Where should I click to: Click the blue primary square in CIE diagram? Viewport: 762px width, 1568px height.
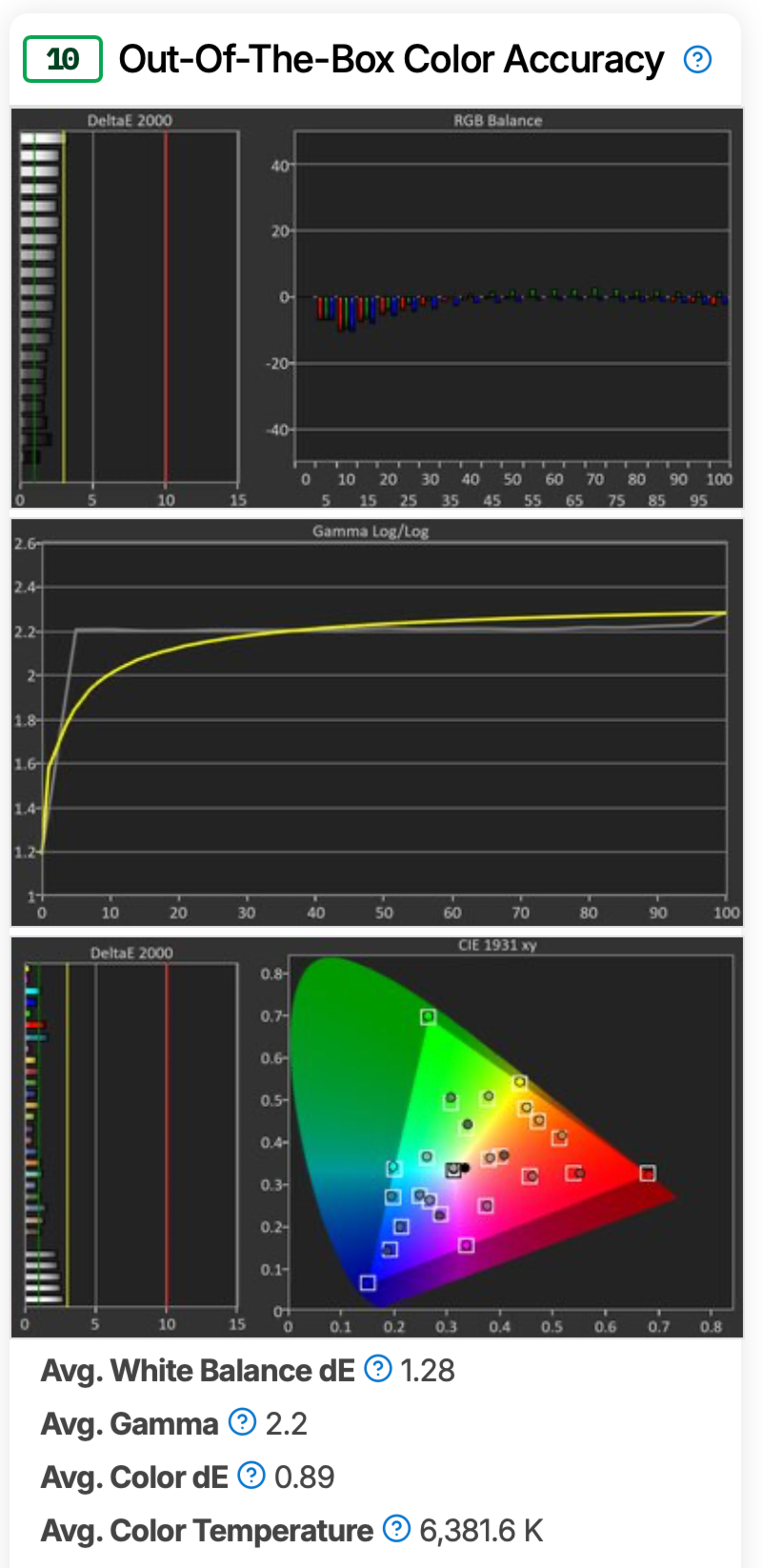coord(368,1283)
